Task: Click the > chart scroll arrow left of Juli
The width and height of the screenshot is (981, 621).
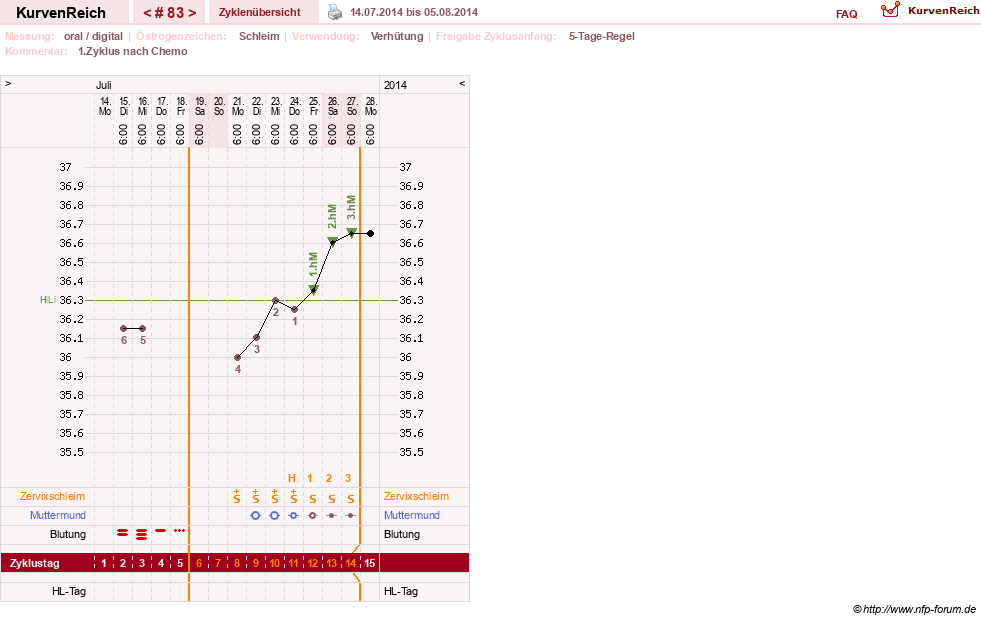Action: pos(8,83)
